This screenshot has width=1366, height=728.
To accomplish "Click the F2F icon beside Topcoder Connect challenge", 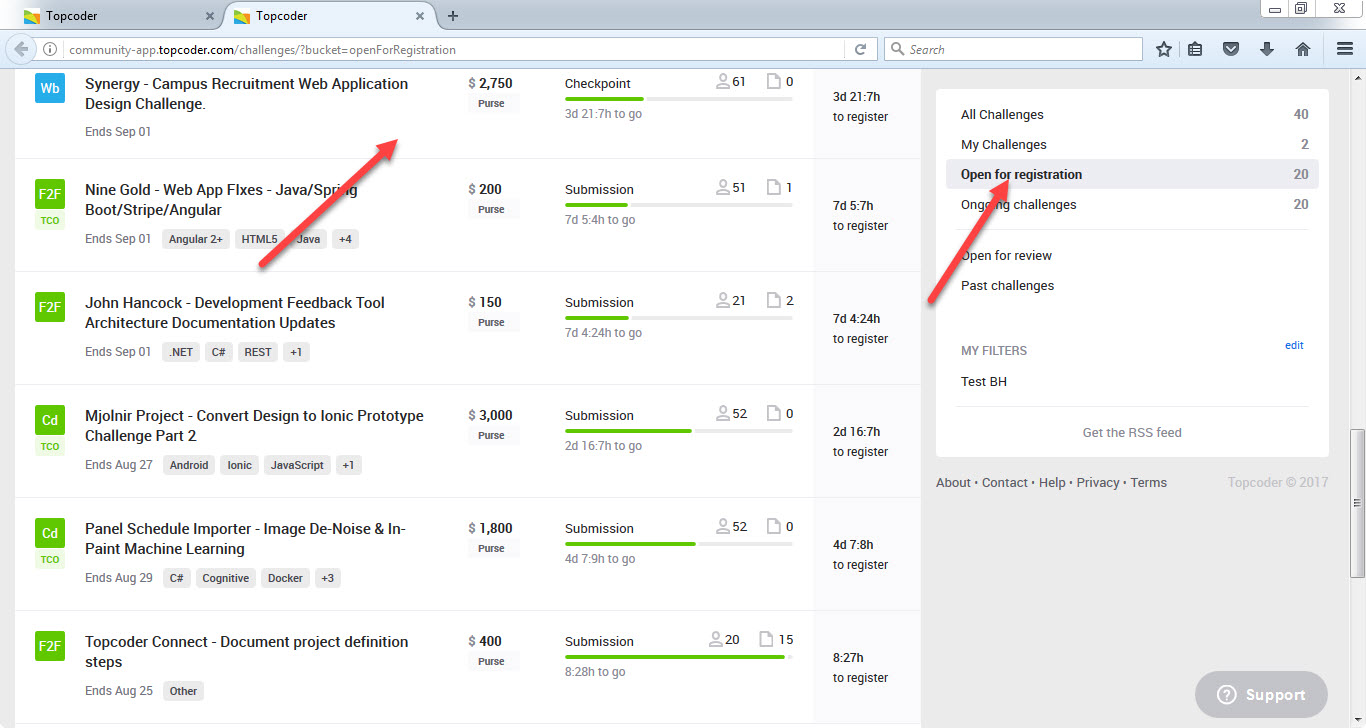I will coord(50,646).
